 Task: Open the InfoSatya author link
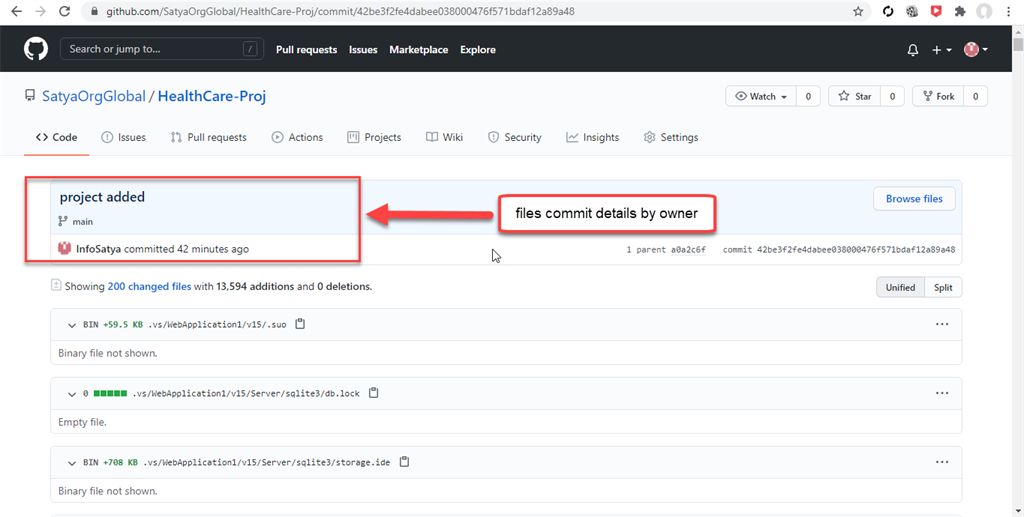click(x=99, y=249)
